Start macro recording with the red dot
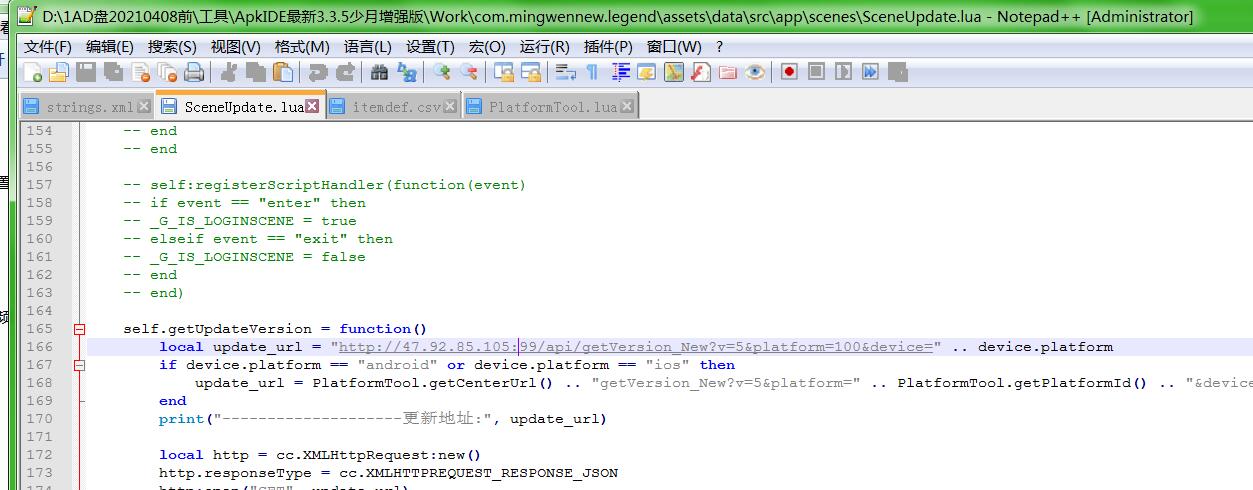Image resolution: width=1253 pixels, height=490 pixels. 789,72
